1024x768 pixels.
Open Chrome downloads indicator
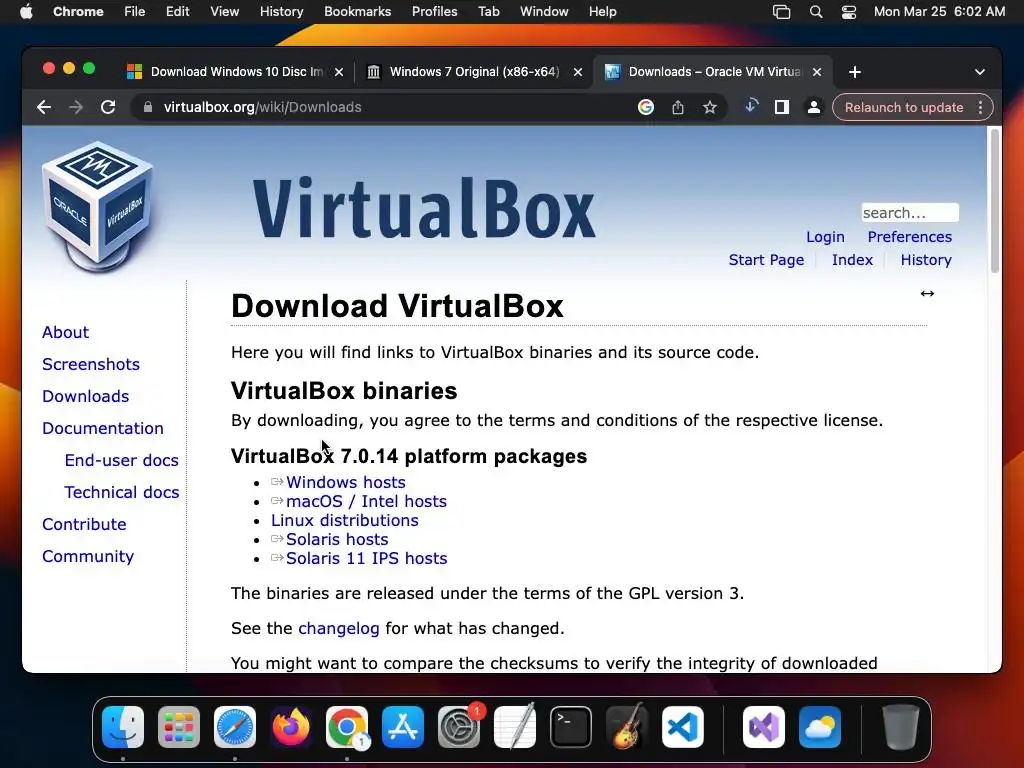point(751,106)
